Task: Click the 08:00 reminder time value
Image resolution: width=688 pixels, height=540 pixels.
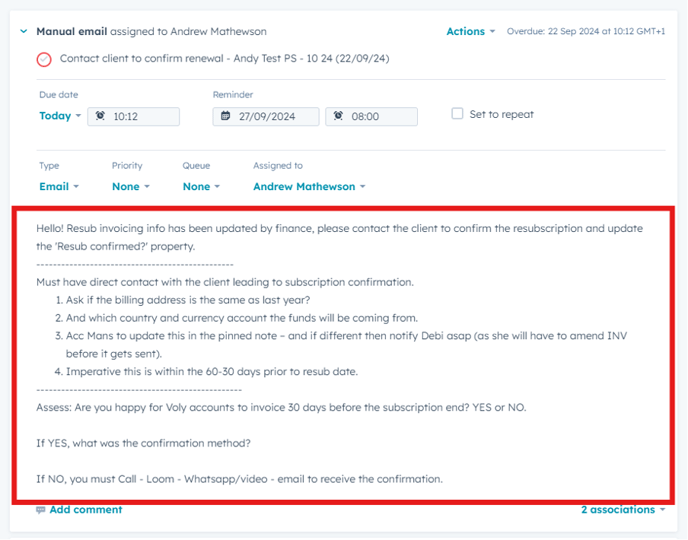Action: coord(366,116)
